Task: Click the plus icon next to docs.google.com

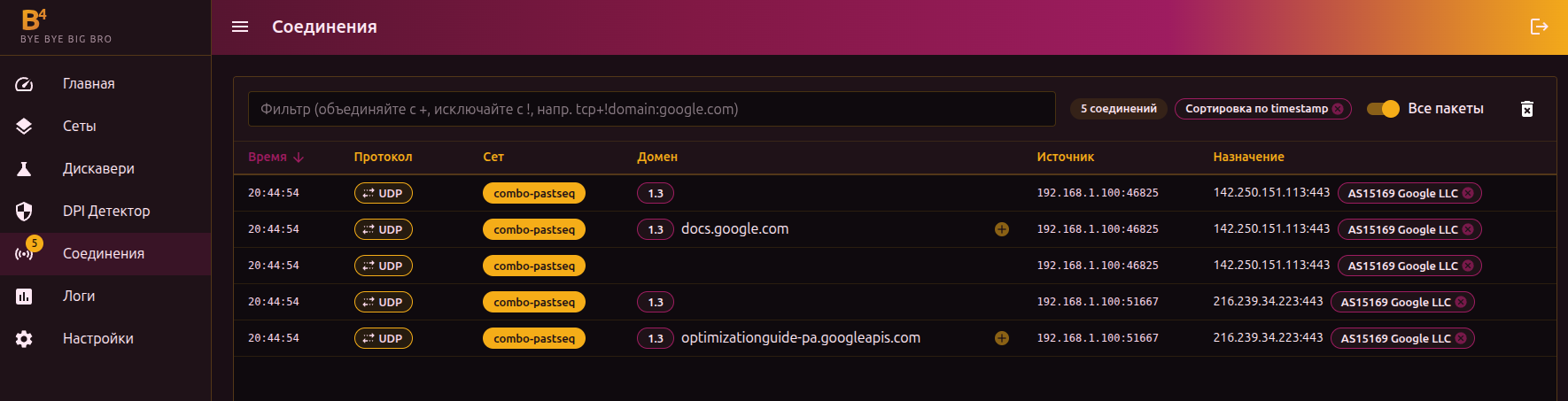Action: [x=1002, y=229]
